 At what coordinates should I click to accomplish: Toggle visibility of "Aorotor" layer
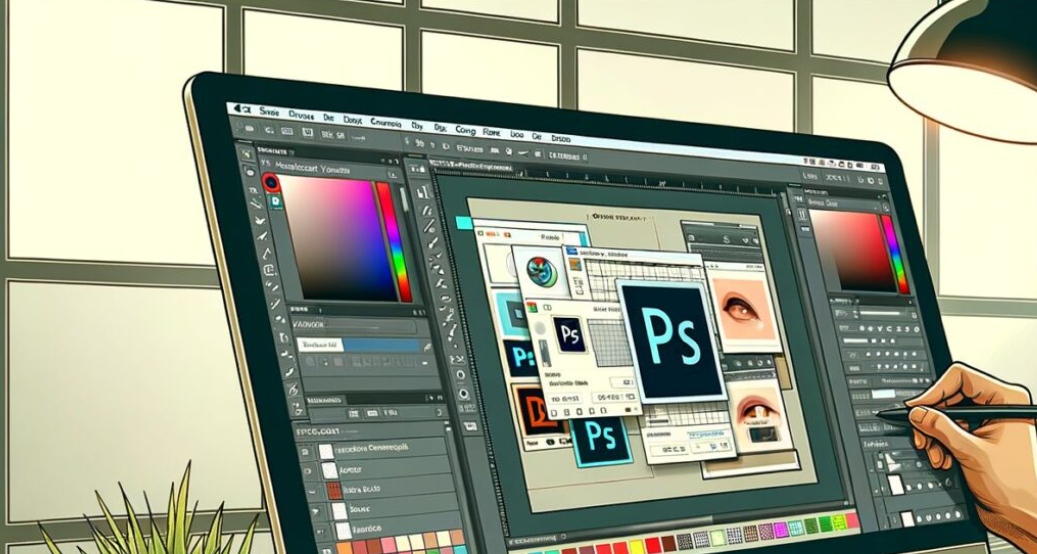coord(306,471)
